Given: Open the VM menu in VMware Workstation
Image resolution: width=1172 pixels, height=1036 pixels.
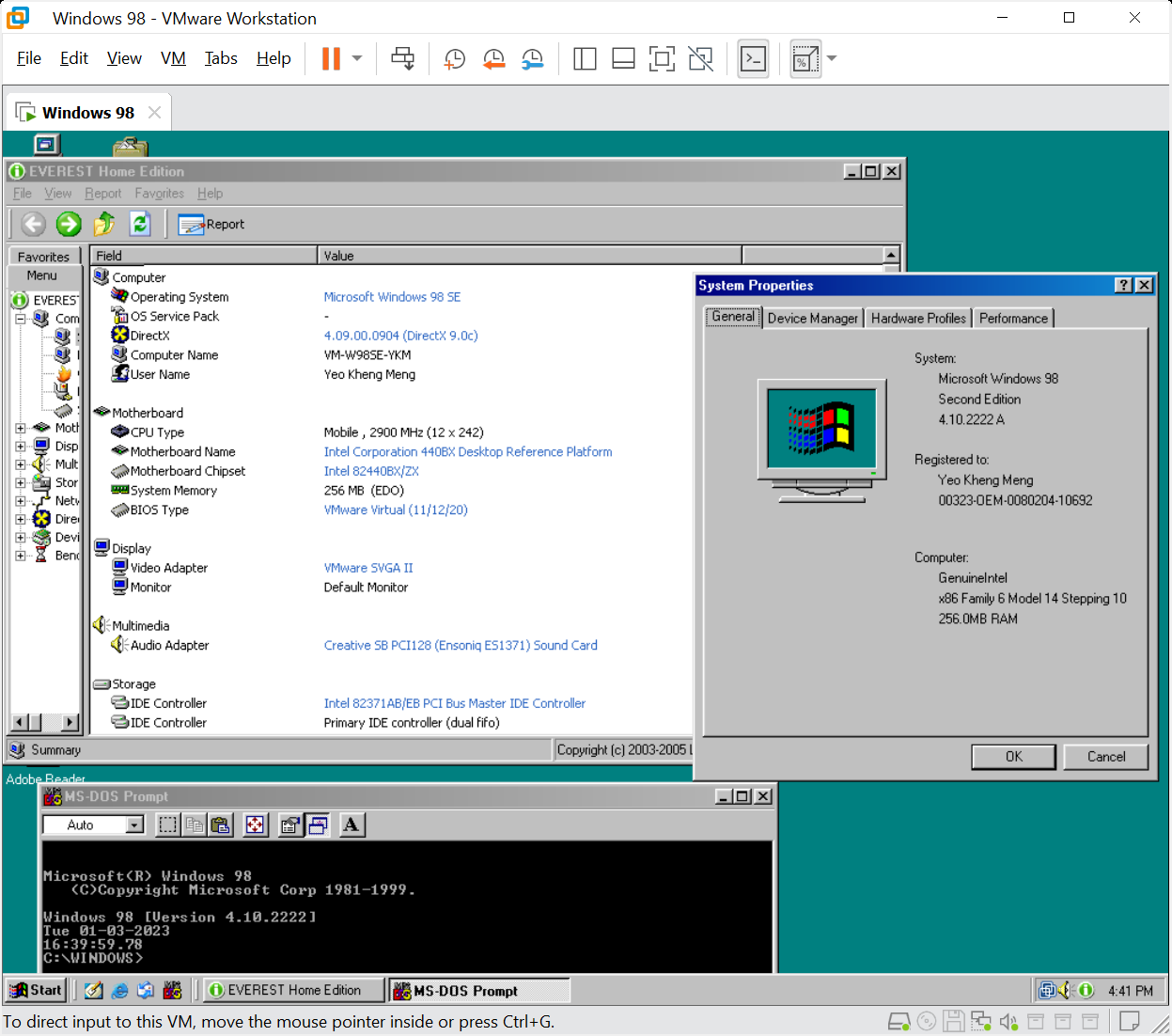Looking at the screenshot, I should click(x=173, y=58).
